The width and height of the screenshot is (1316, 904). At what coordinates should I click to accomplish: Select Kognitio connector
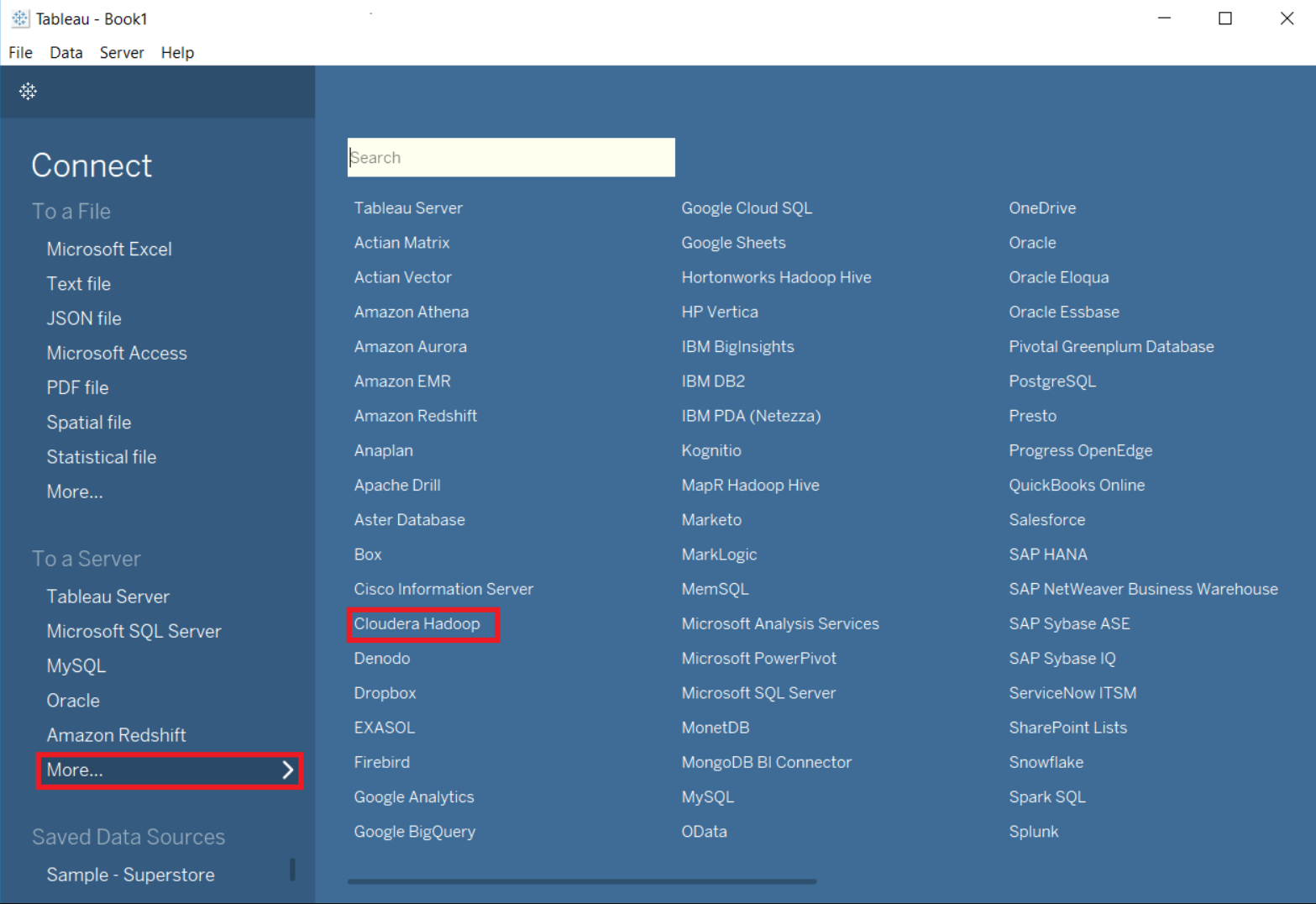[711, 451]
